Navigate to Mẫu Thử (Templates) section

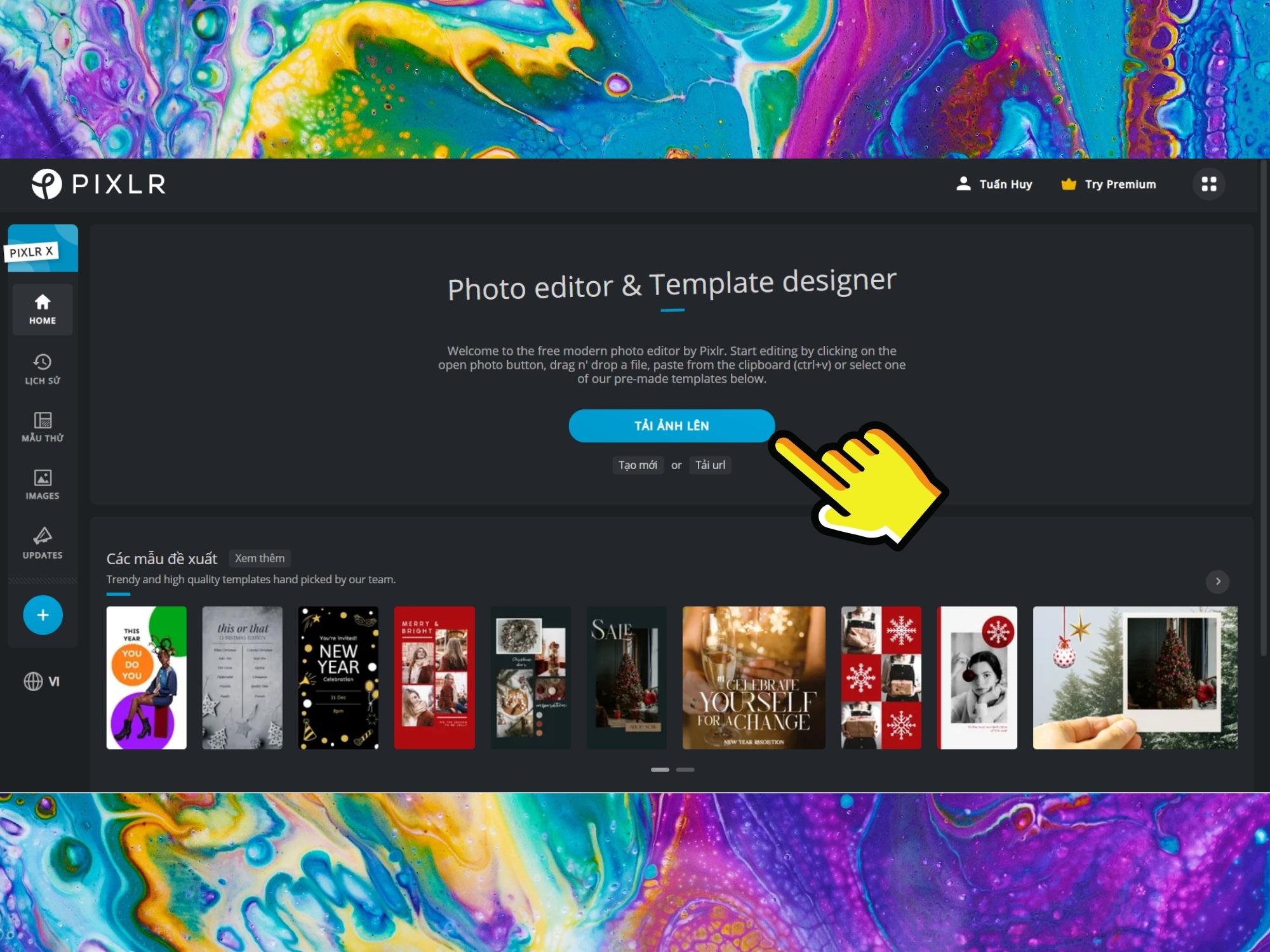click(42, 426)
